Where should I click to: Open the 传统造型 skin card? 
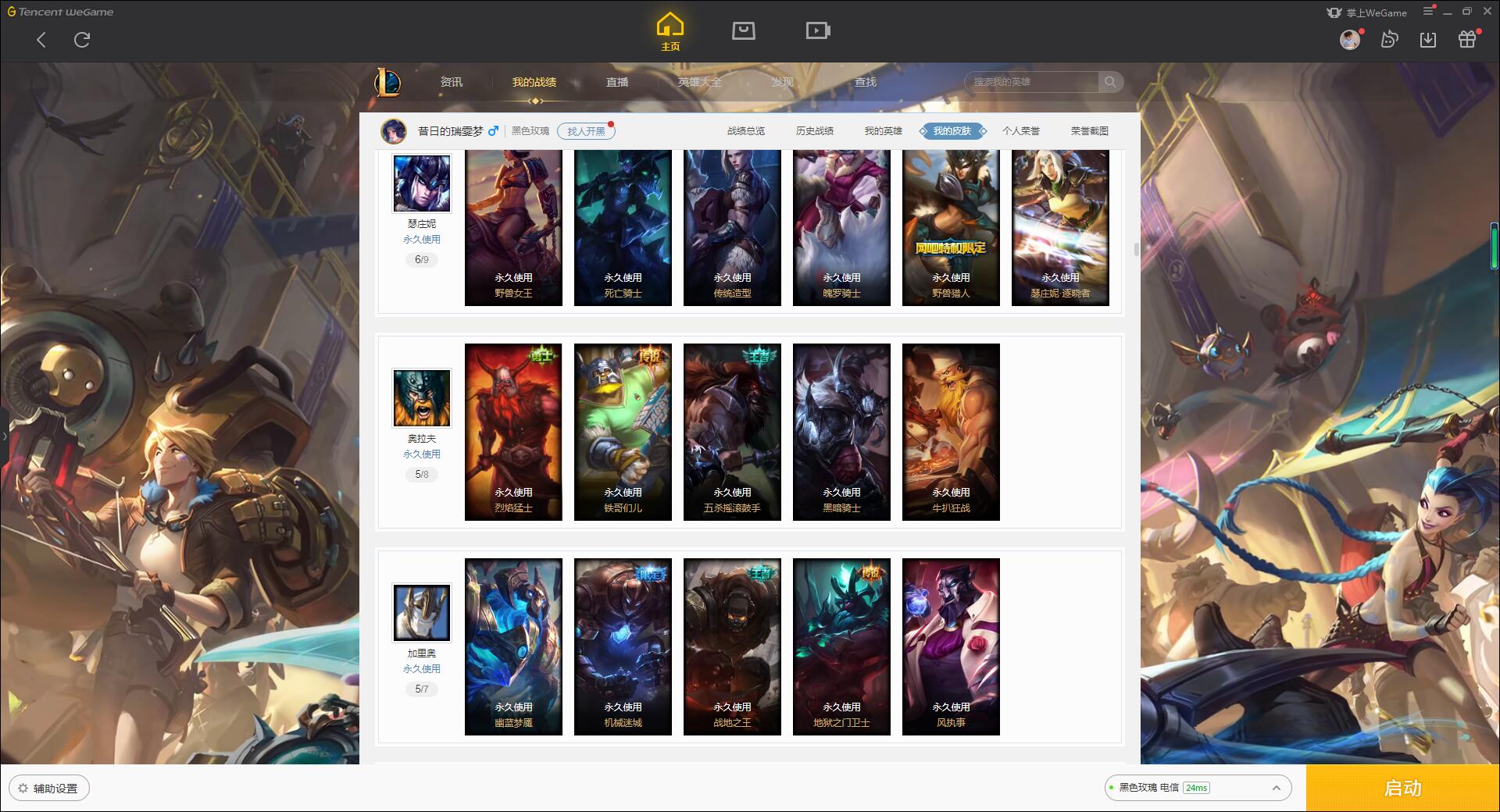click(732, 227)
